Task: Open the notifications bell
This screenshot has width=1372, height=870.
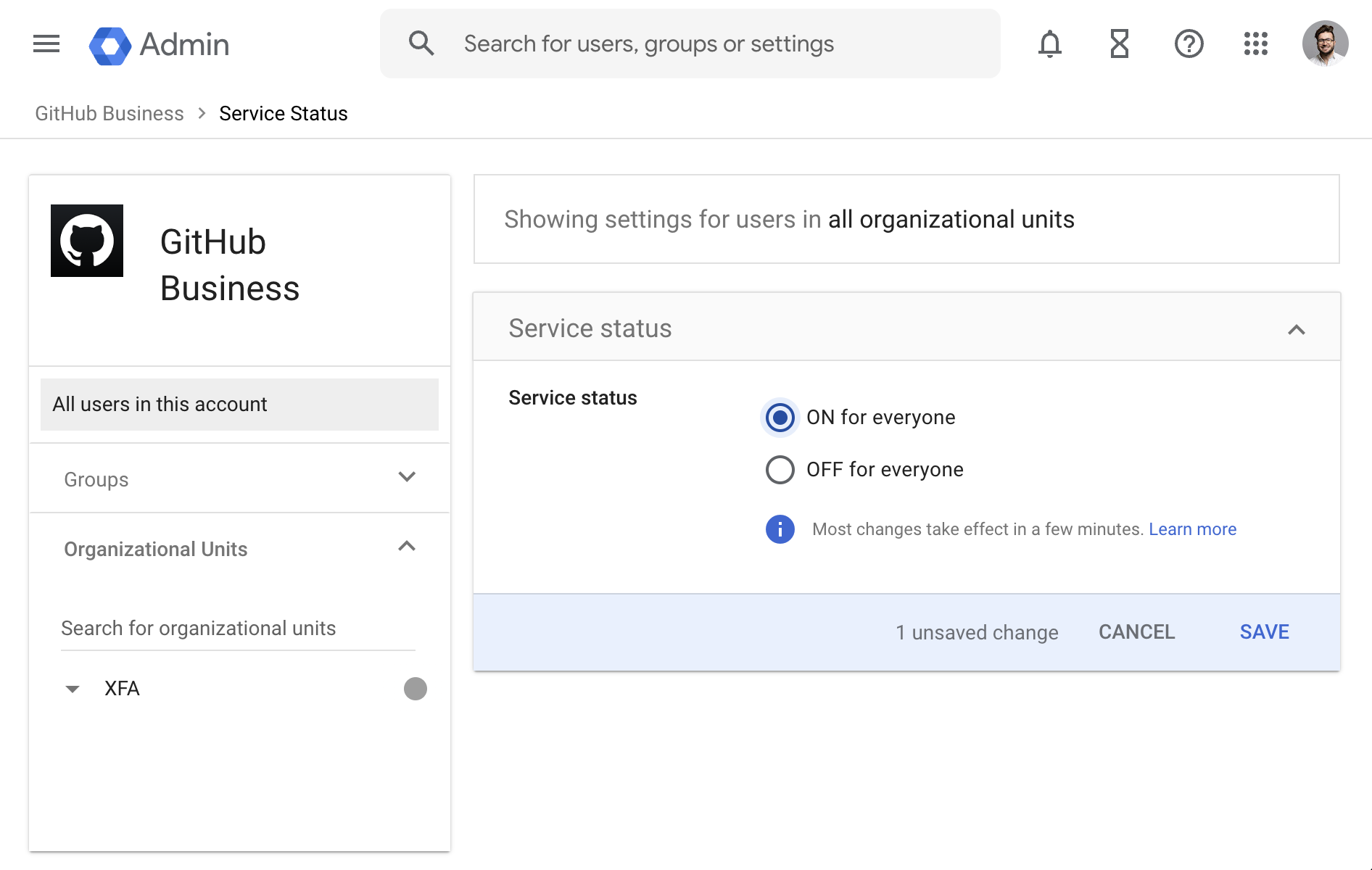Action: pyautogui.click(x=1049, y=44)
